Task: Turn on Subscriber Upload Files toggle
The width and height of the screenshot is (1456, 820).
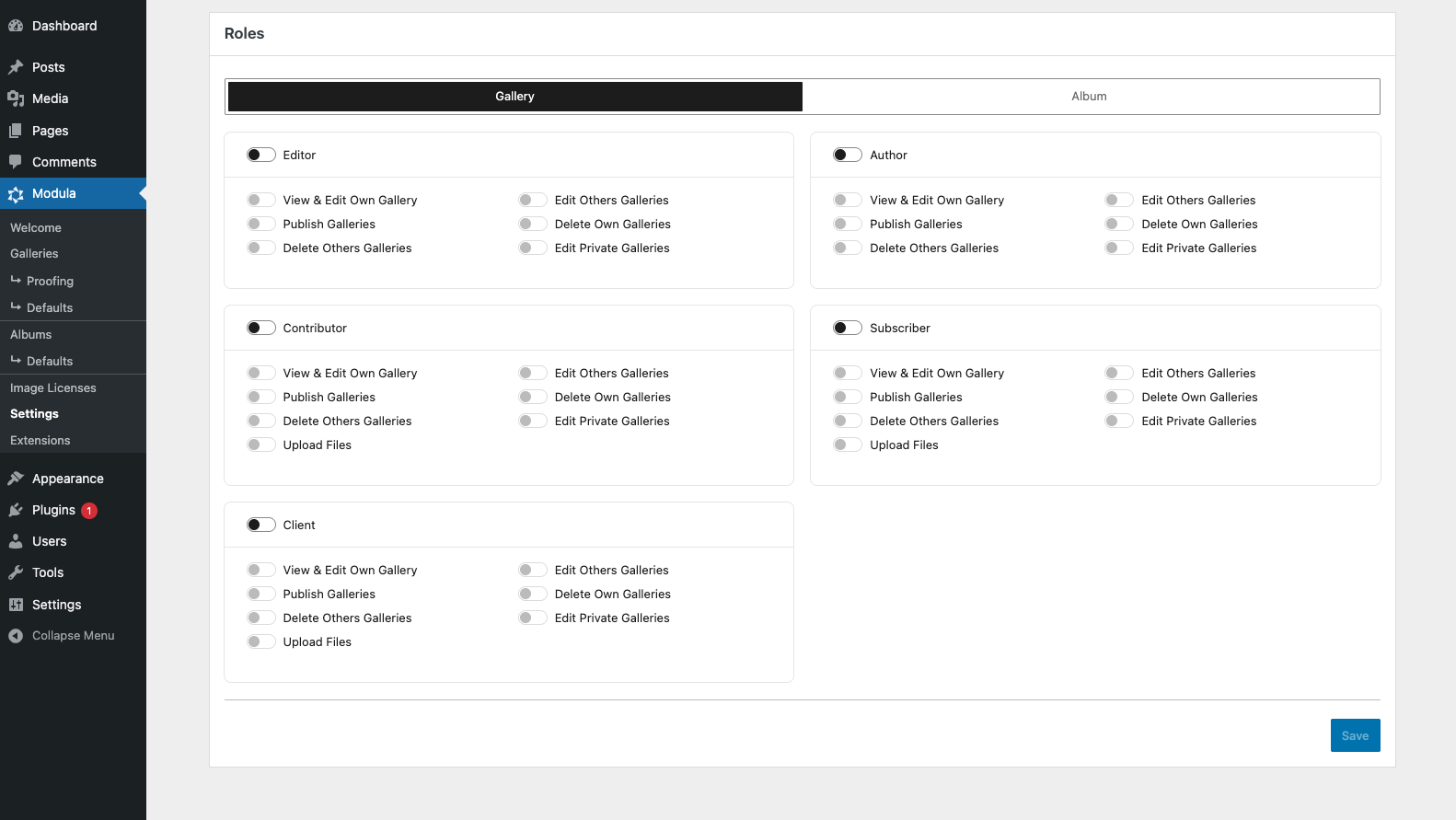Action: (848, 445)
